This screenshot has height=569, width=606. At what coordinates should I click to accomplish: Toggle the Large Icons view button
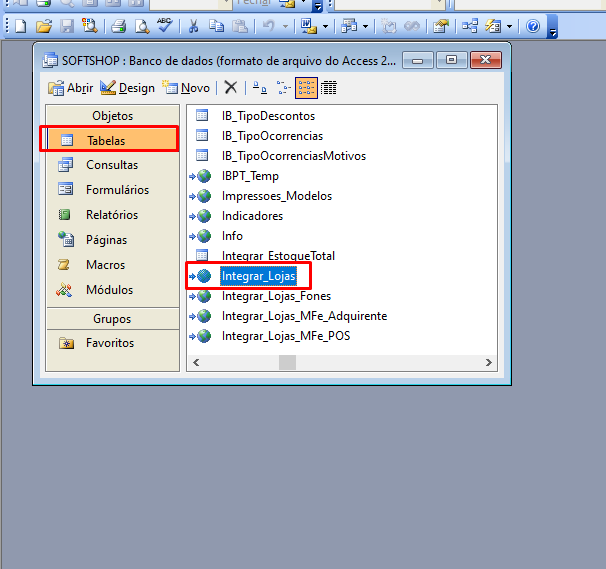(259, 88)
